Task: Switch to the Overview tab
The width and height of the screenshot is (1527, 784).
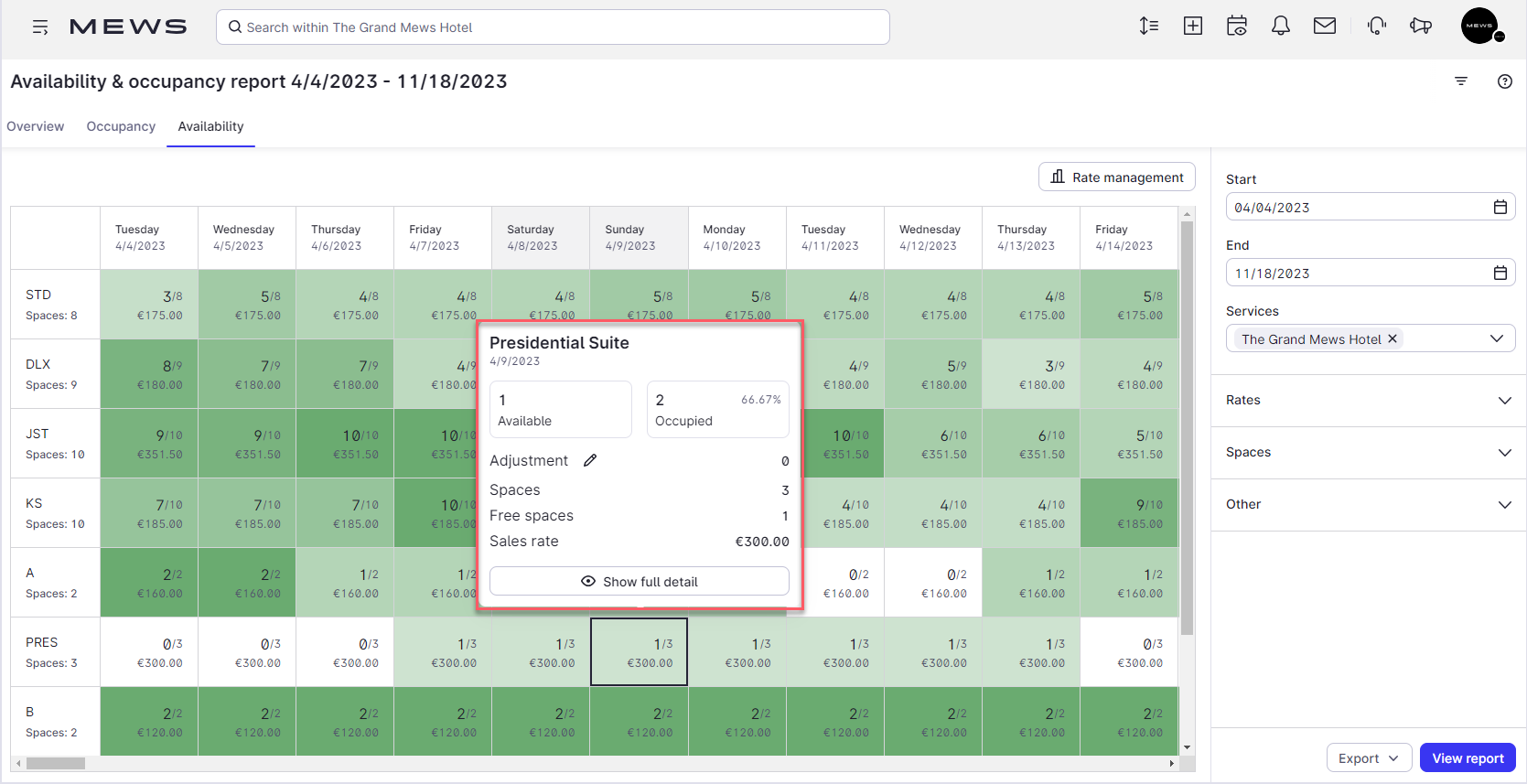Action: click(36, 126)
